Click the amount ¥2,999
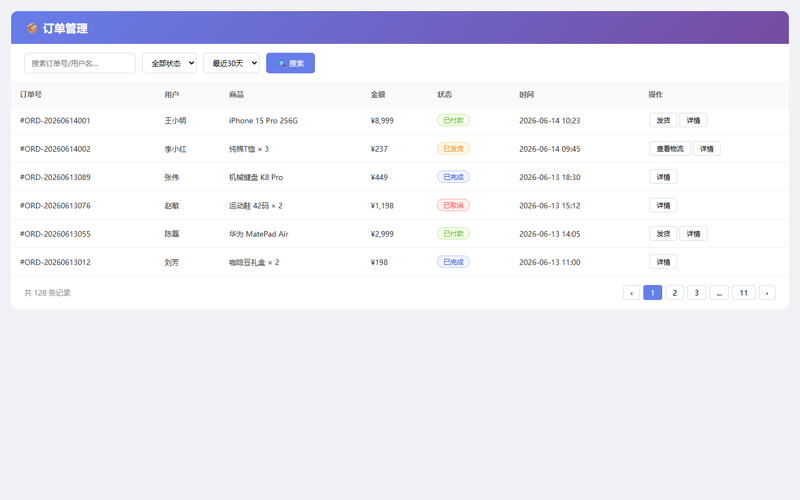 (382, 234)
